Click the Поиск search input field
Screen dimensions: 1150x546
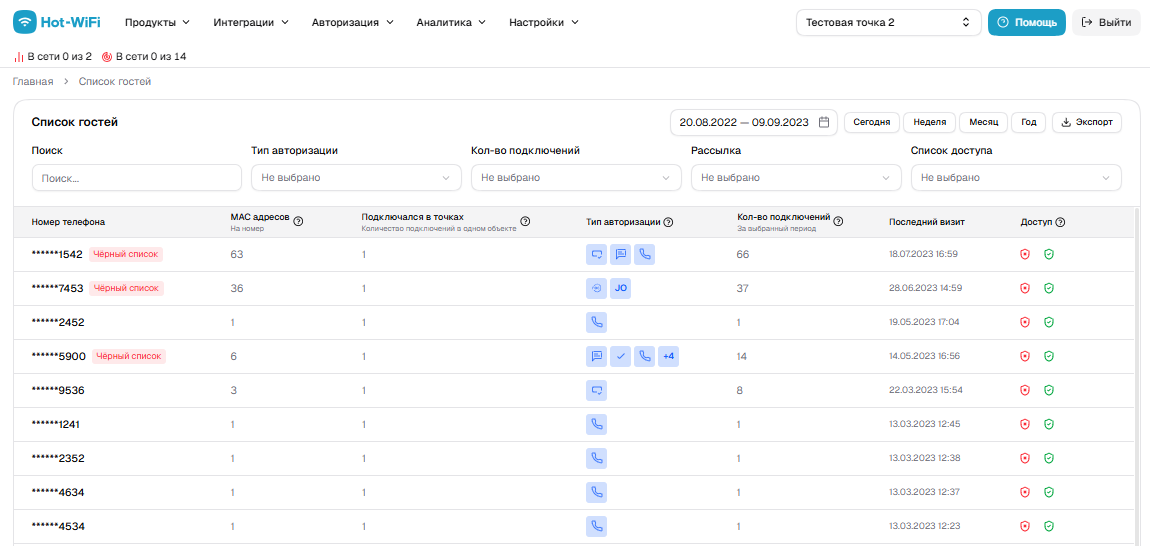[136, 178]
